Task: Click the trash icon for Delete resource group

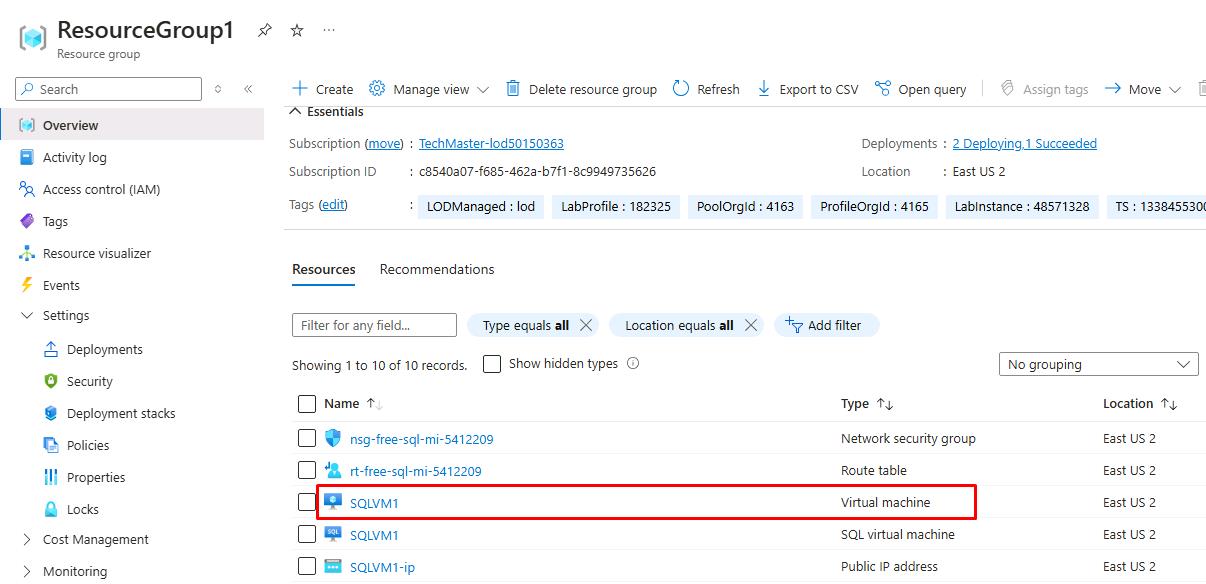Action: [x=513, y=88]
